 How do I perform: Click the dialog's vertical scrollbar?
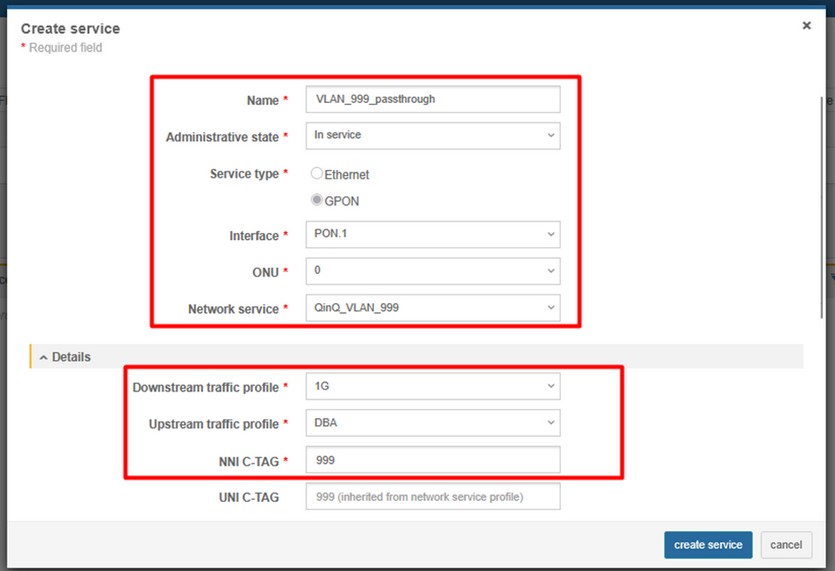pyautogui.click(x=823, y=200)
